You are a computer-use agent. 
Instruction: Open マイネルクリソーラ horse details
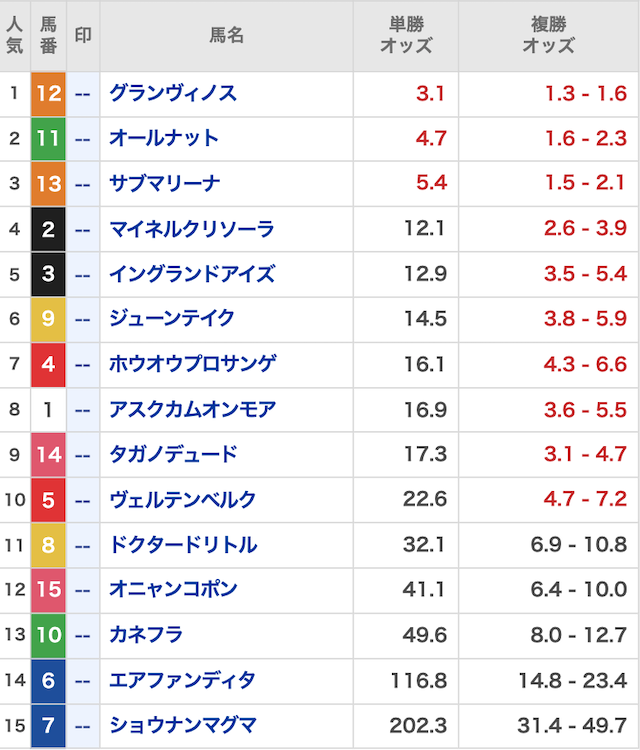point(191,229)
